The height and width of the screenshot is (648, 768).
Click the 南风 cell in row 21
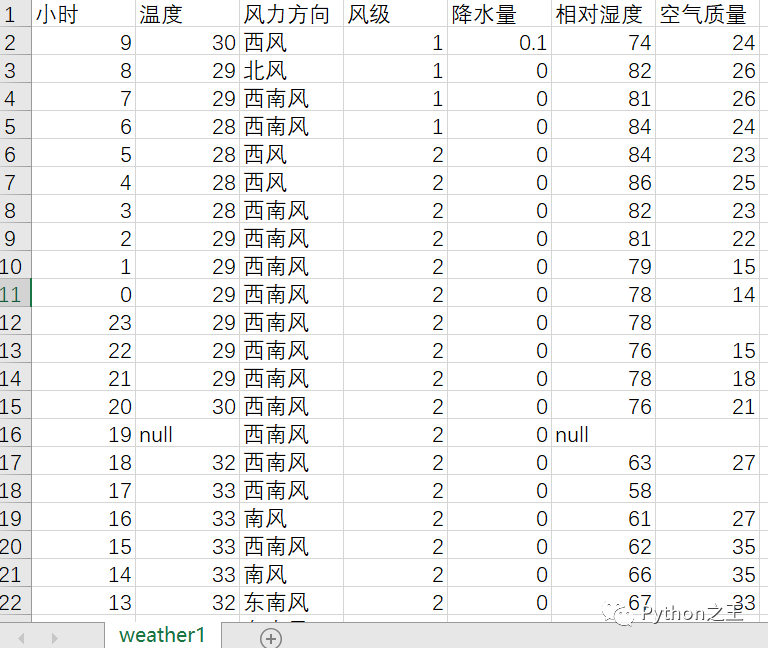[291, 575]
